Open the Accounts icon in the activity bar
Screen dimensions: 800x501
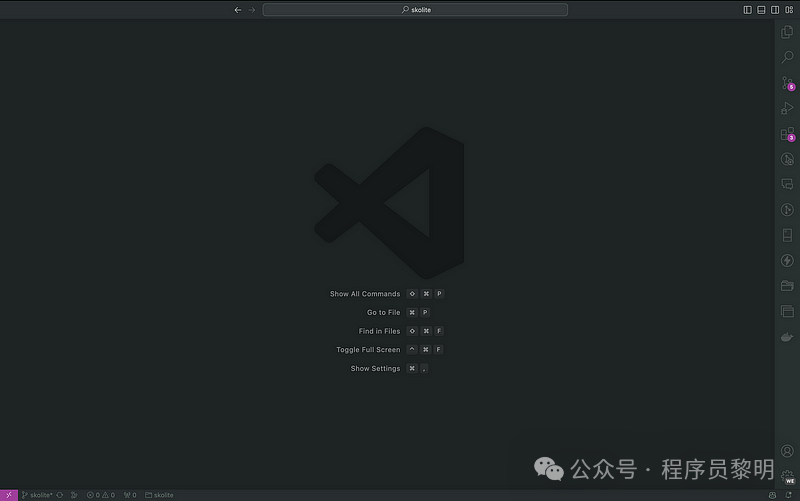[x=787, y=451]
